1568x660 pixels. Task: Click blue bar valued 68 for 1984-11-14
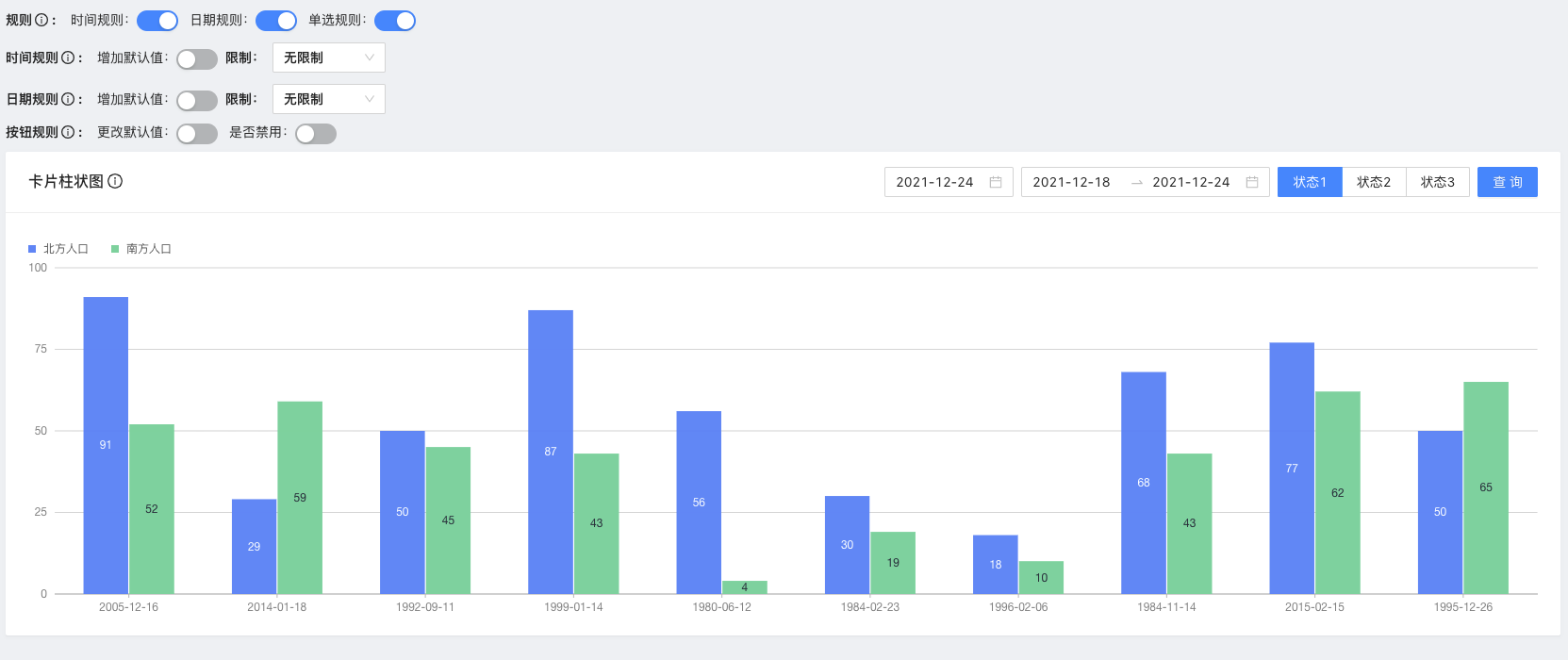coord(1144,483)
